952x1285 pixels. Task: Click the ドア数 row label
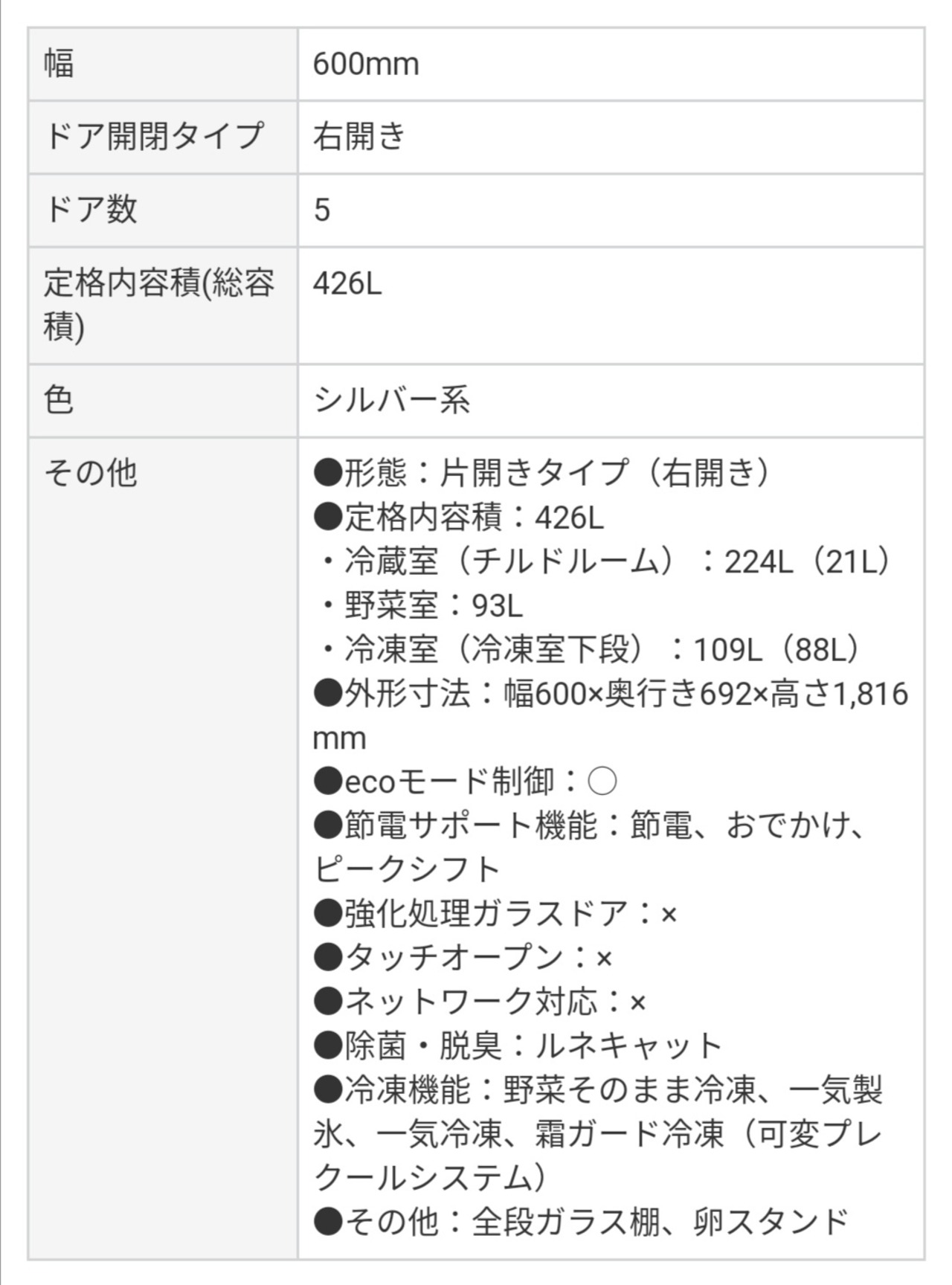coord(91,209)
